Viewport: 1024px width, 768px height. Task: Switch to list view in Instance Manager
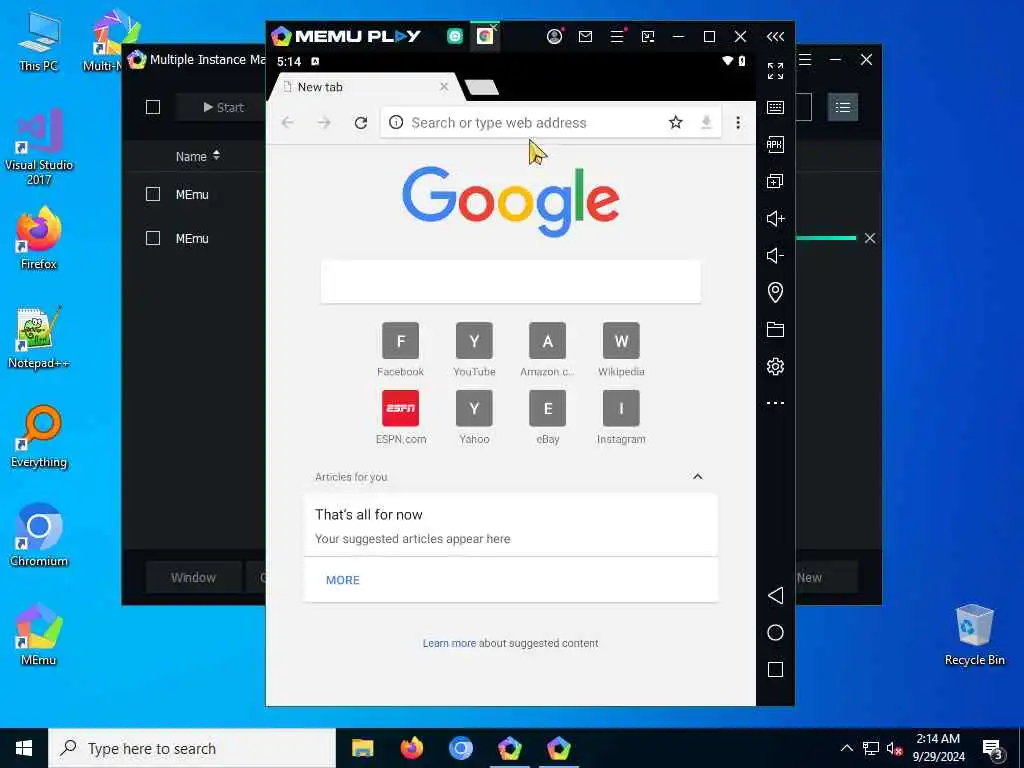coord(842,107)
